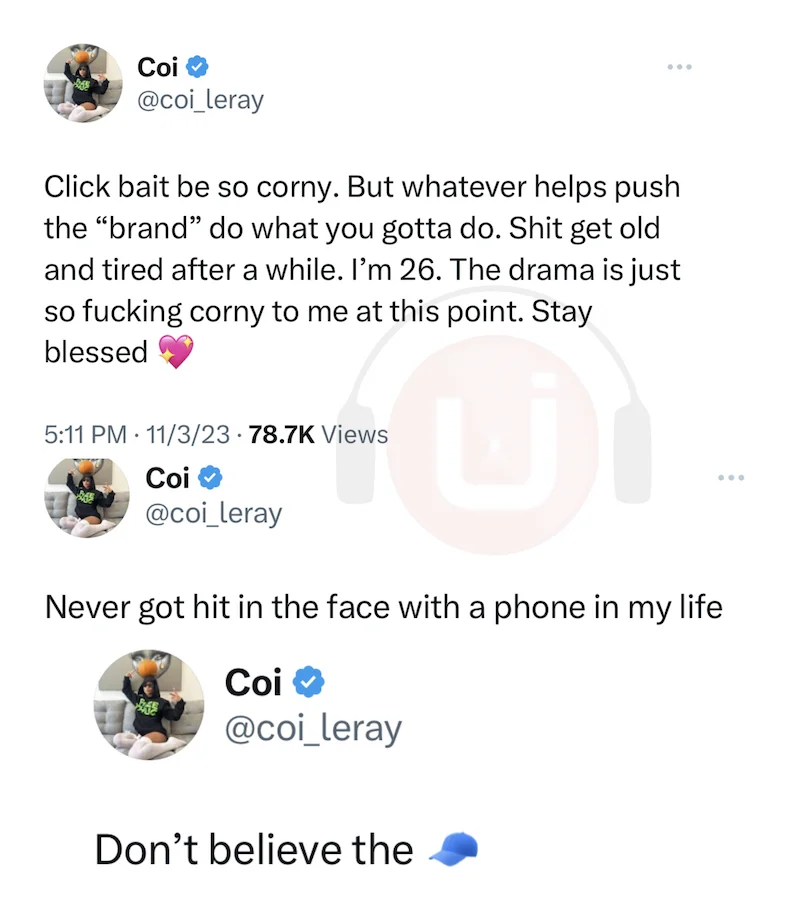
Task: Open the avatar on the 'Never got hit' tweet
Action: (87, 498)
